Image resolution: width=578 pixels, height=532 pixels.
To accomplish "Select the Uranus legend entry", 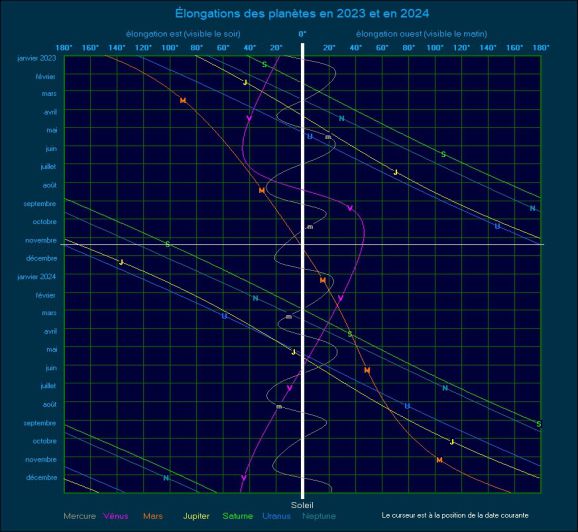I will tap(276, 516).
